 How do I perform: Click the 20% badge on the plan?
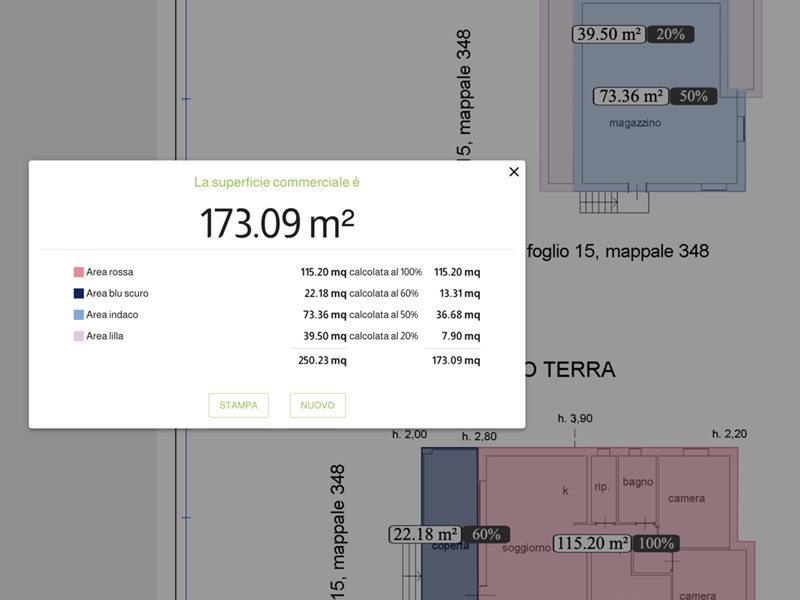(670, 34)
